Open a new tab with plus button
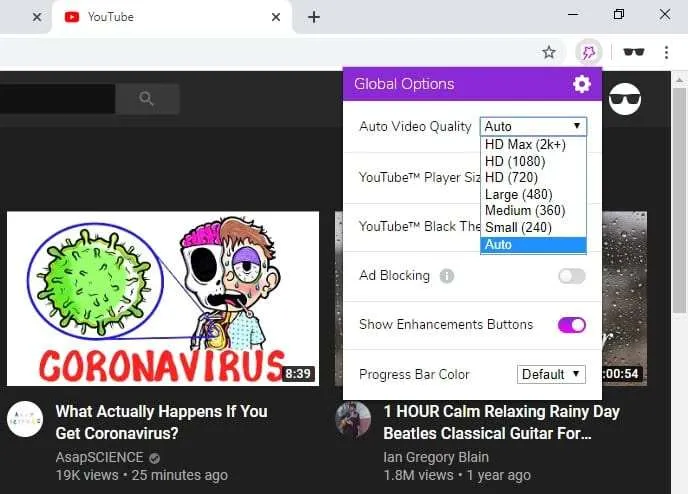This screenshot has height=494, width=688. coord(314,17)
